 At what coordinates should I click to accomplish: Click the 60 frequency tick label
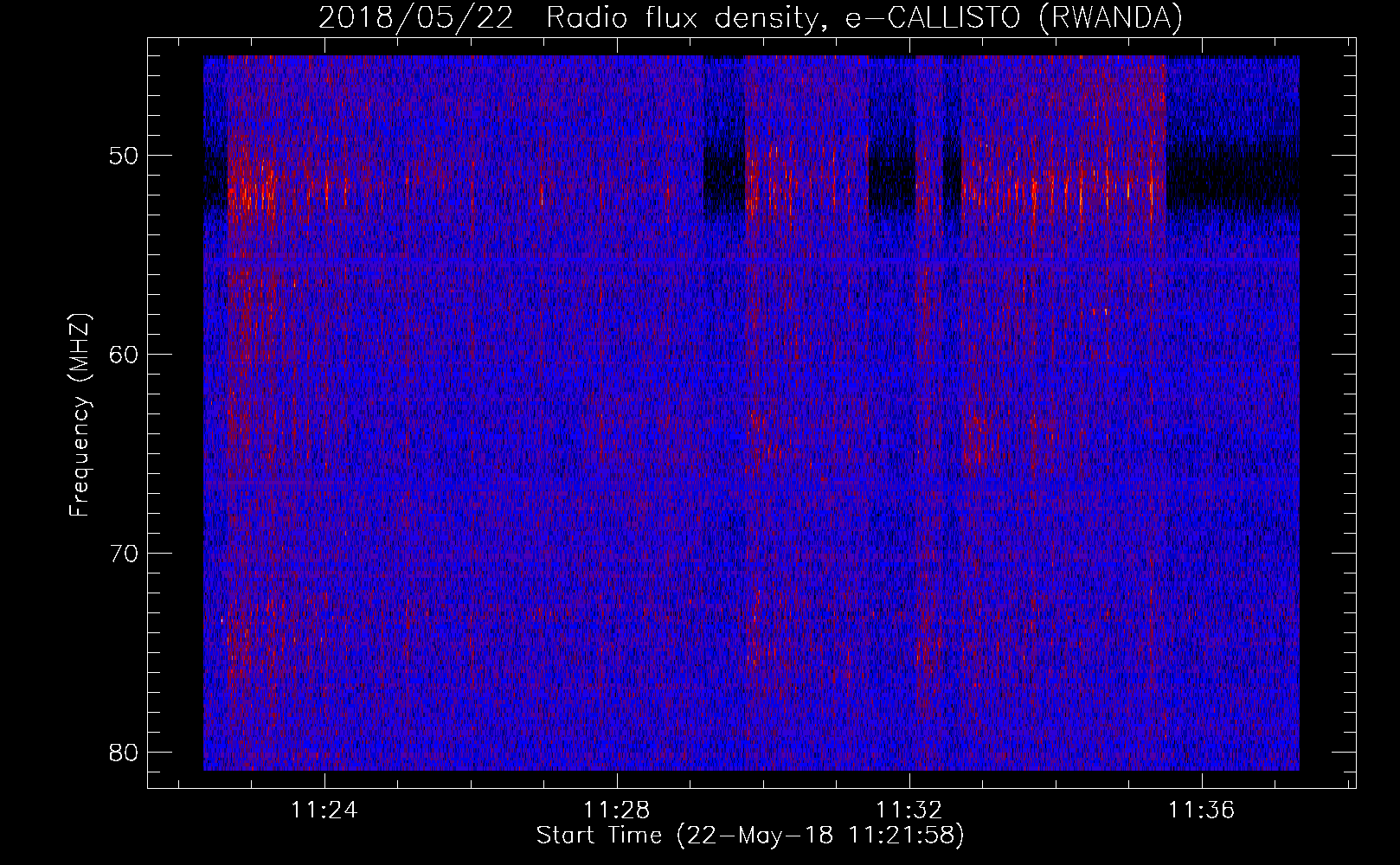pos(124,355)
